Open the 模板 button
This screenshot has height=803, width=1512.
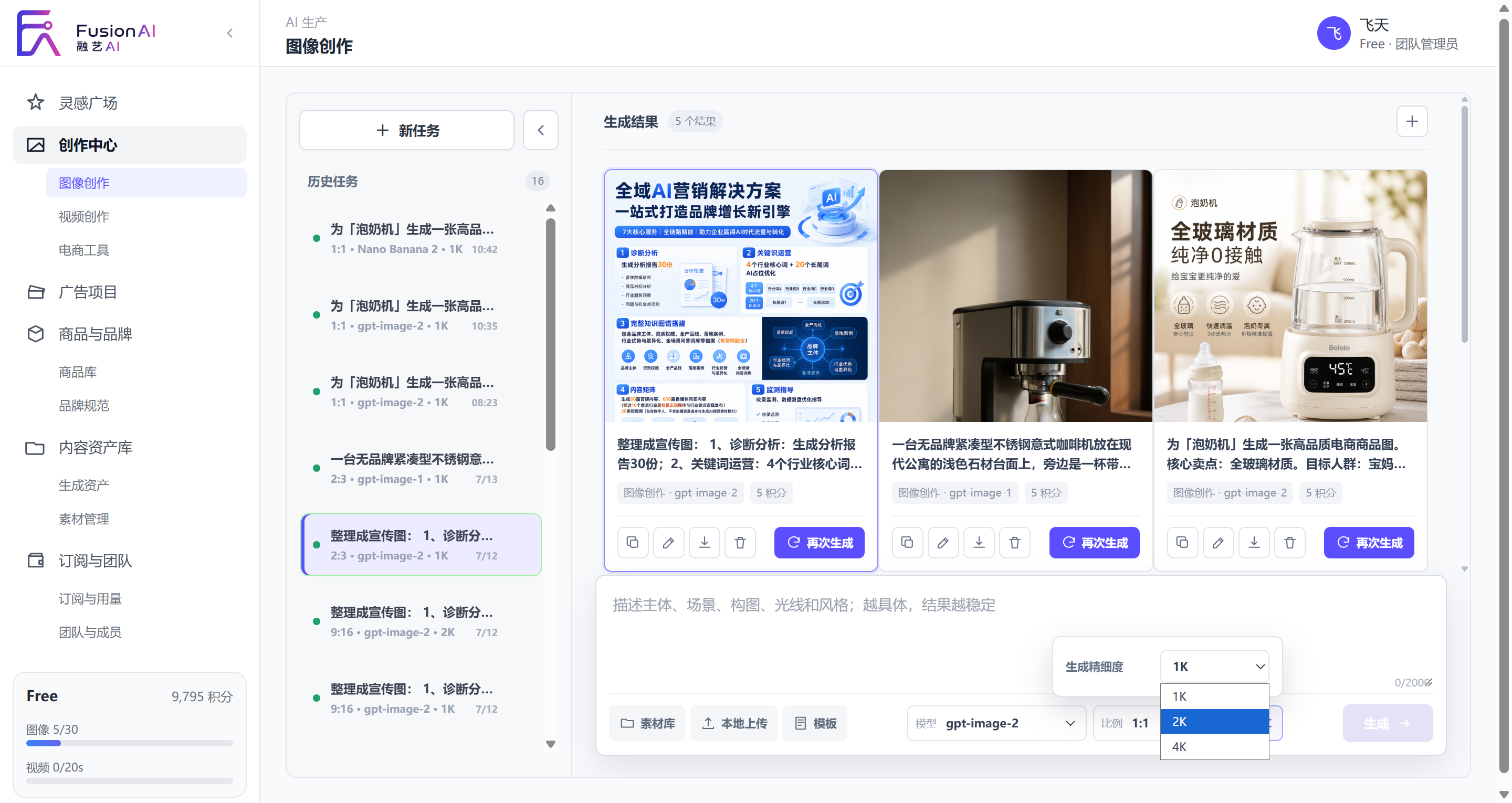click(815, 723)
